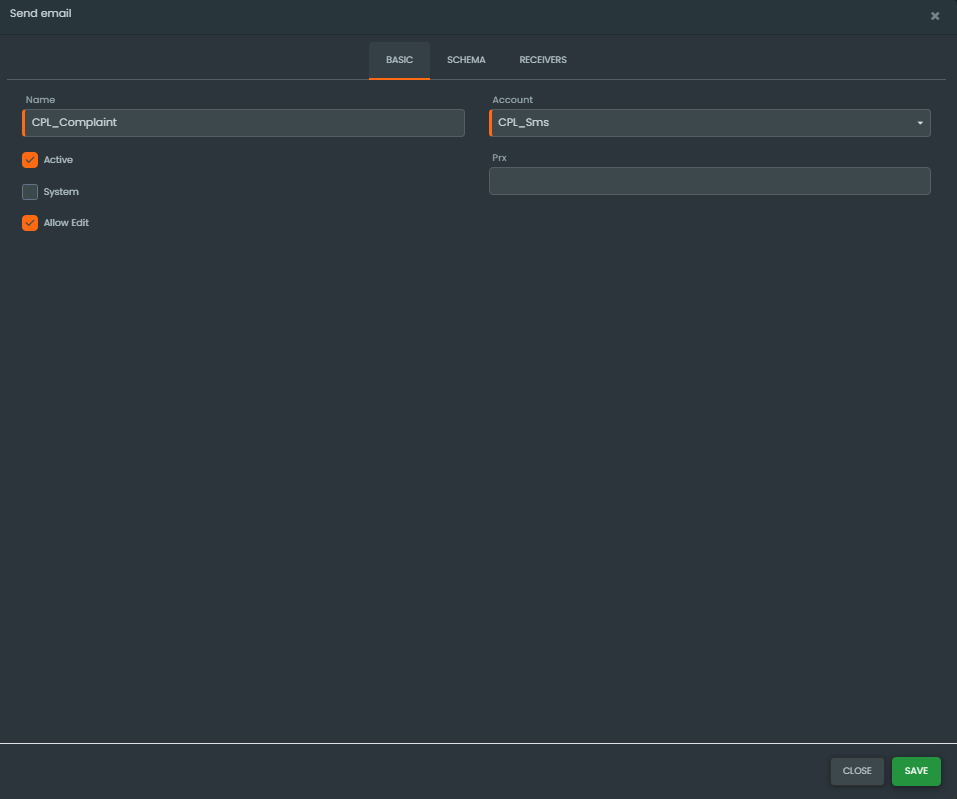
Task: Uncheck the Active checkbox
Action: tap(30, 160)
